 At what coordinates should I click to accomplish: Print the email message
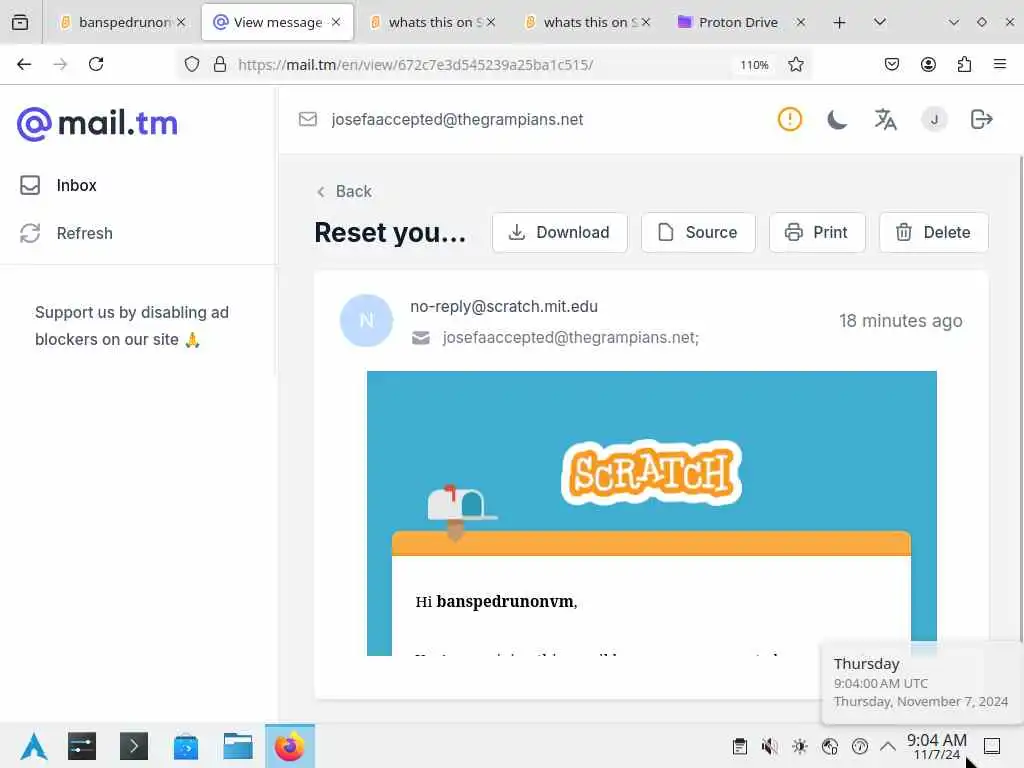[817, 232]
